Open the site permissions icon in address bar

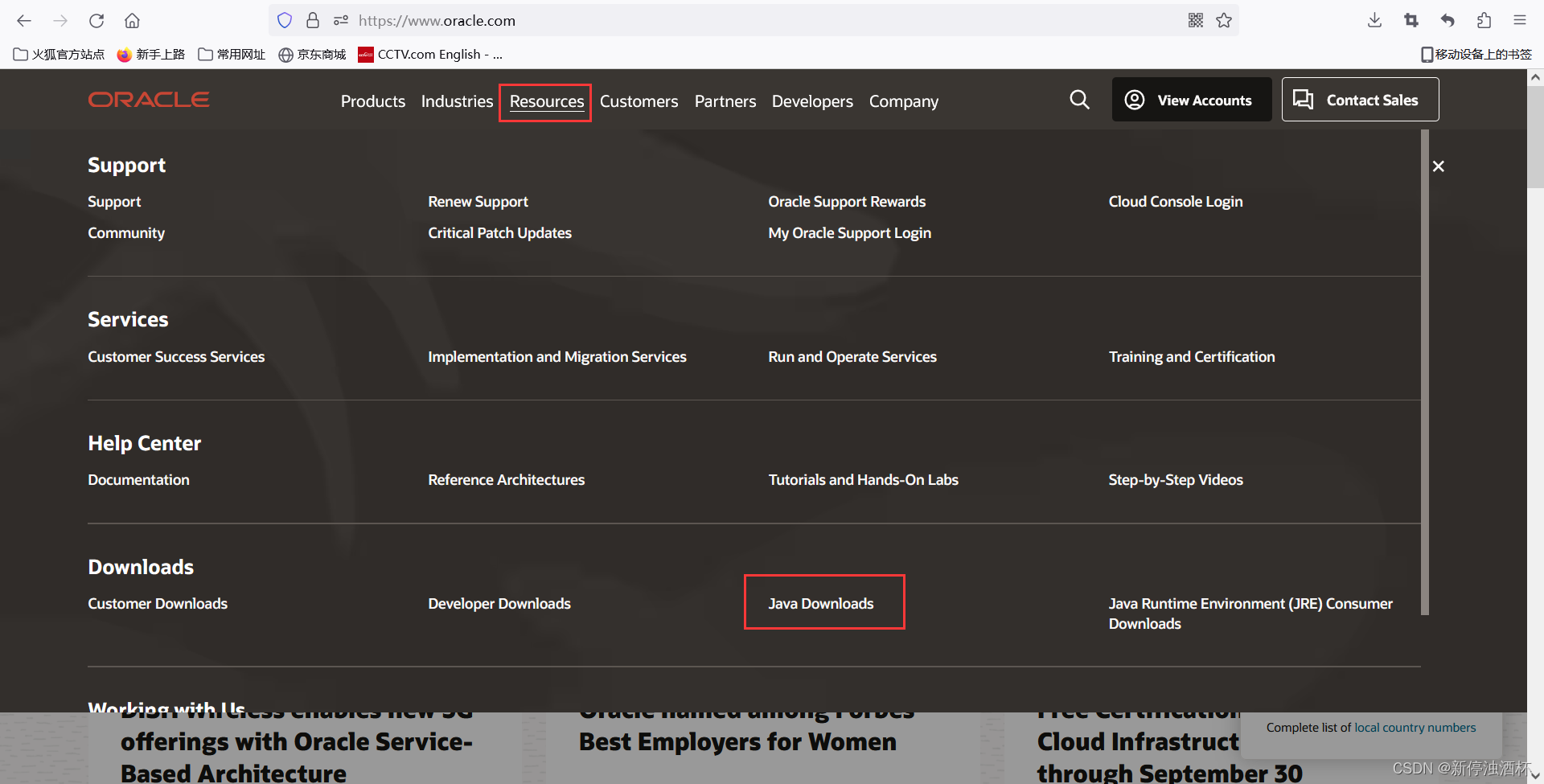pyautogui.click(x=341, y=21)
